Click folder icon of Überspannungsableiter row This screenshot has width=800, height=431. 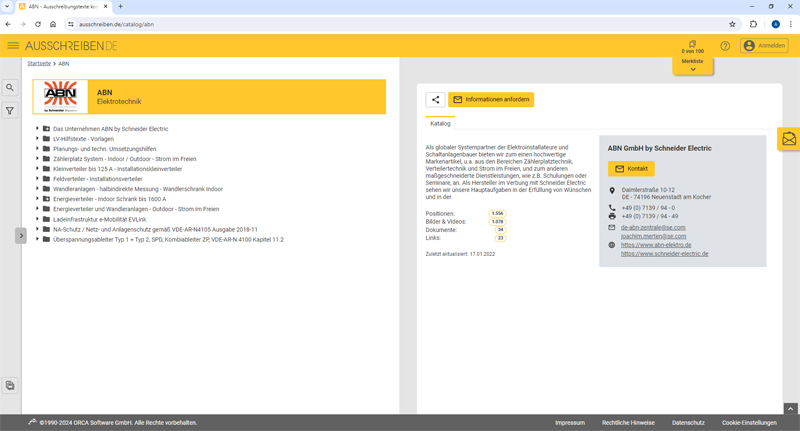click(x=46, y=239)
